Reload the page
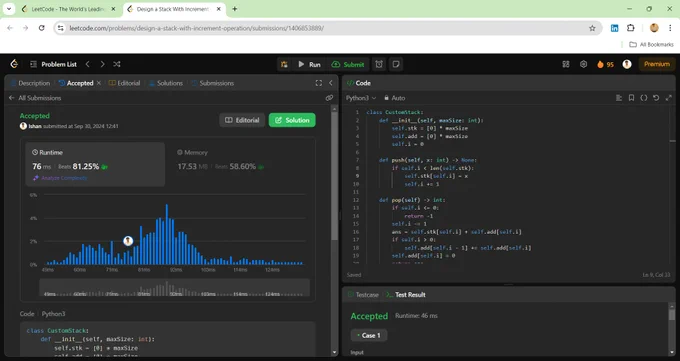680x361 pixels. pos(42,28)
